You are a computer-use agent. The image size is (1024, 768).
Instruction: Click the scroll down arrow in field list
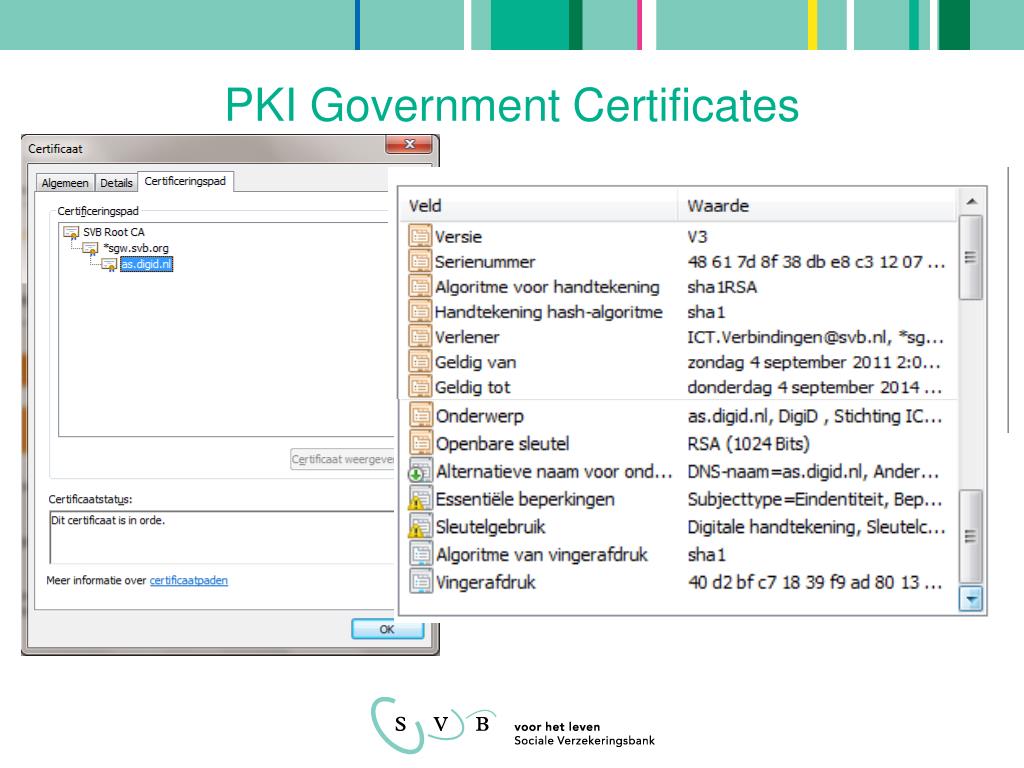click(970, 599)
